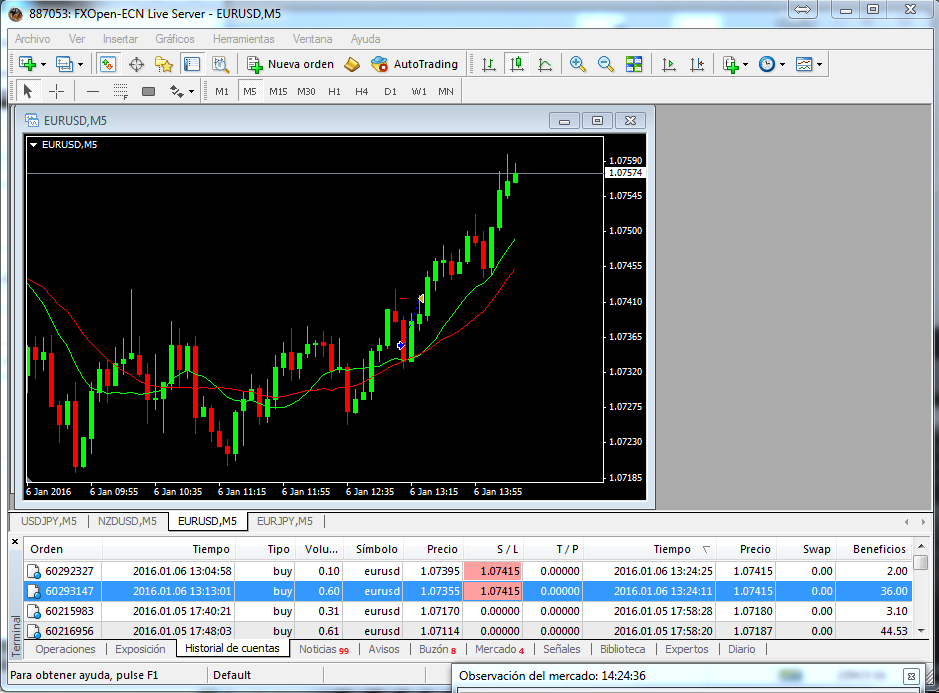Expand the Arrows tool dropdown

(x=192, y=92)
